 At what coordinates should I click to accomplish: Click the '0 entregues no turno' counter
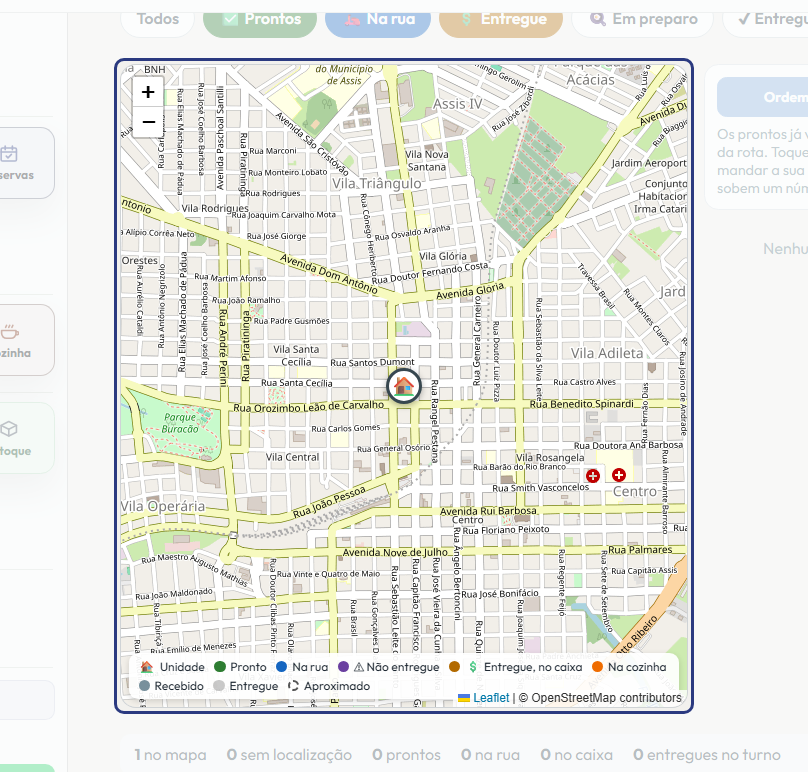[x=706, y=755]
